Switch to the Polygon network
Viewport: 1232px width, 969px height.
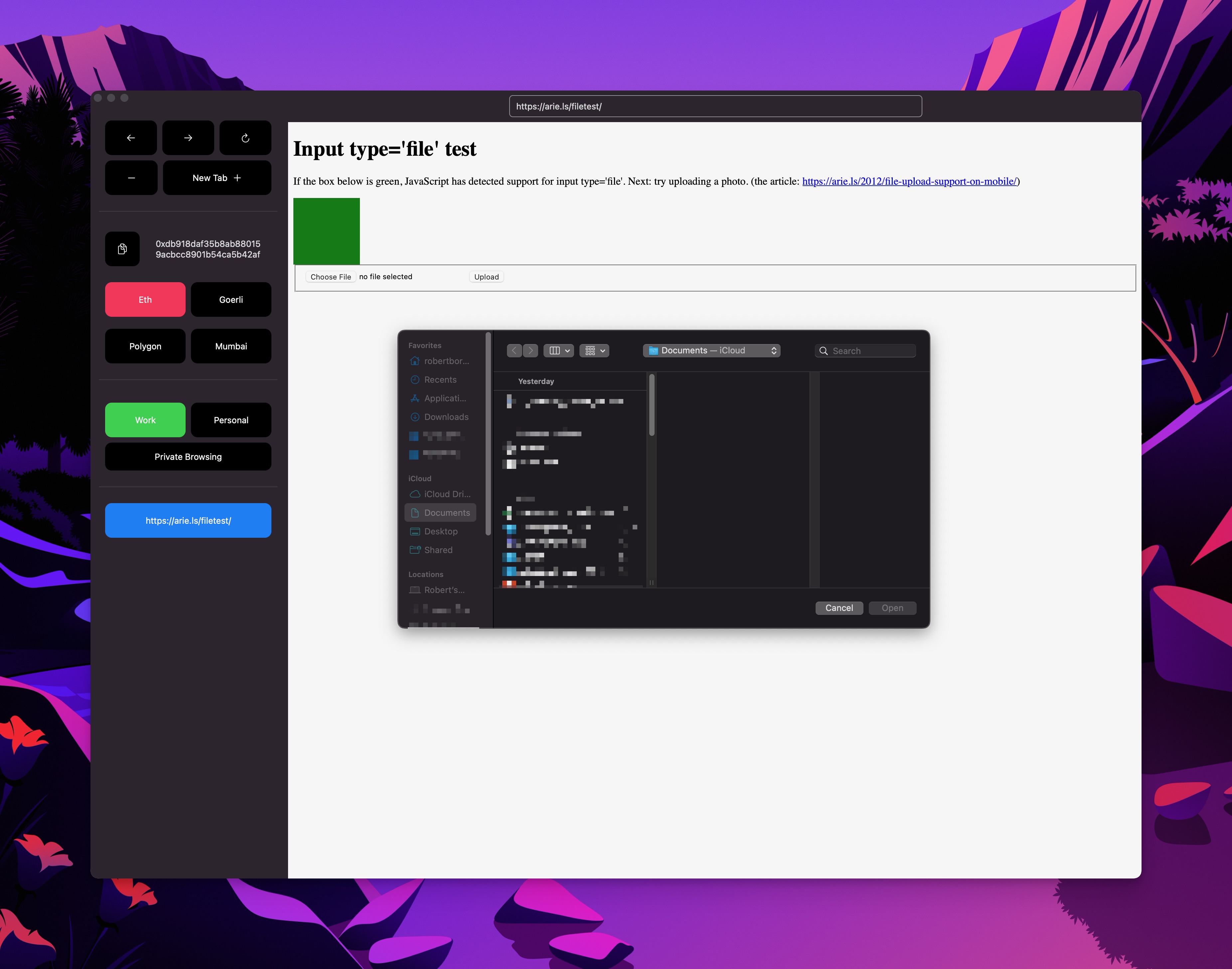tap(145, 346)
